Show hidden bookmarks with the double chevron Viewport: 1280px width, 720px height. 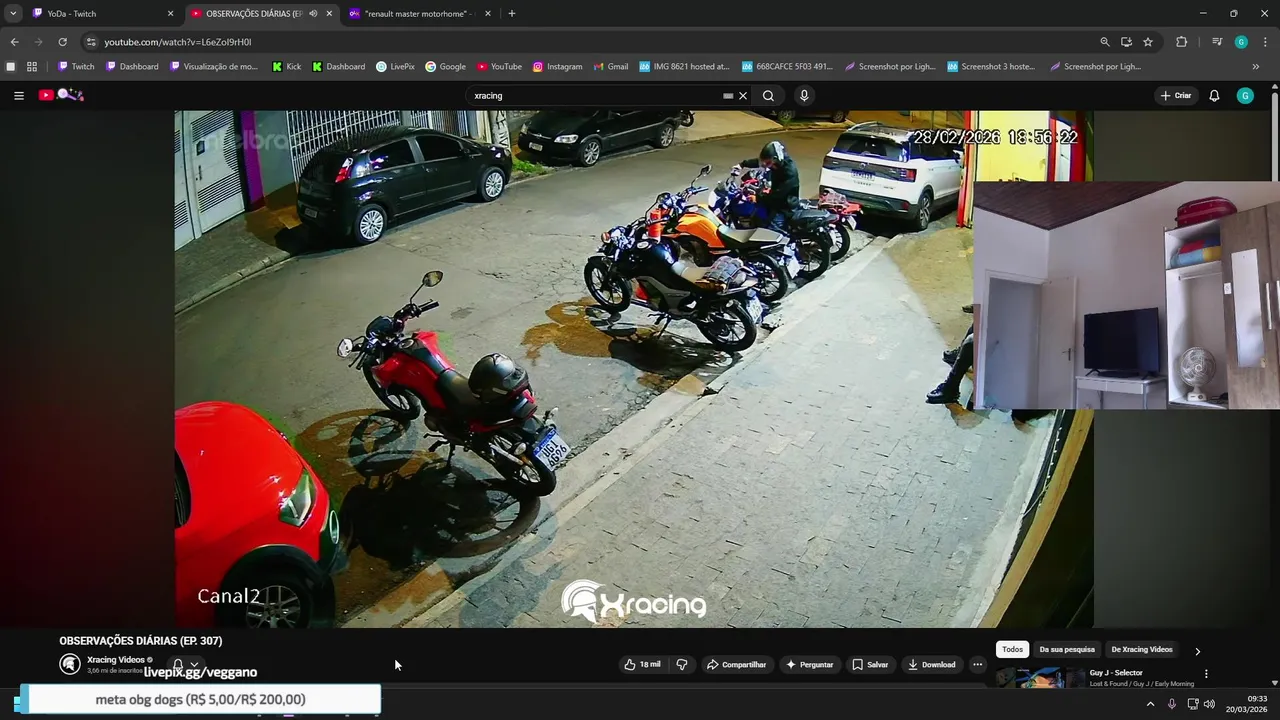coord(1256,67)
